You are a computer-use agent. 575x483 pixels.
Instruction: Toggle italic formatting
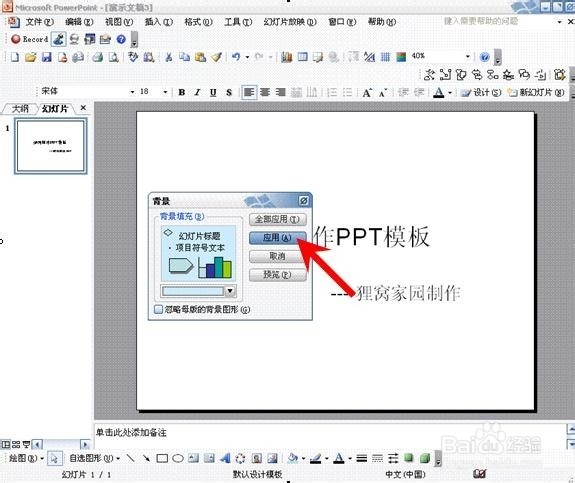click(197, 92)
